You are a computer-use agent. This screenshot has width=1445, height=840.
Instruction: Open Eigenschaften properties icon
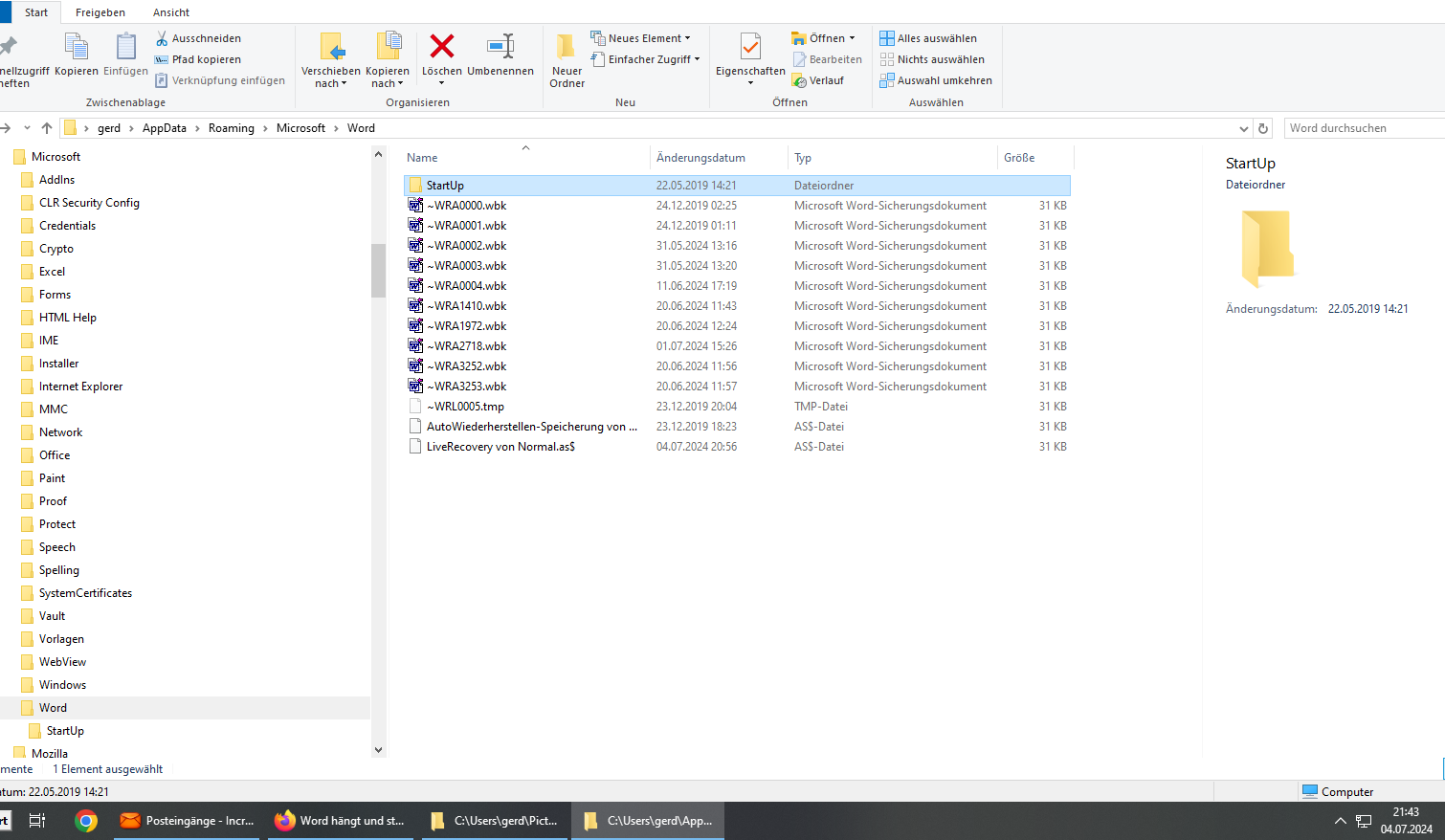[x=750, y=46]
